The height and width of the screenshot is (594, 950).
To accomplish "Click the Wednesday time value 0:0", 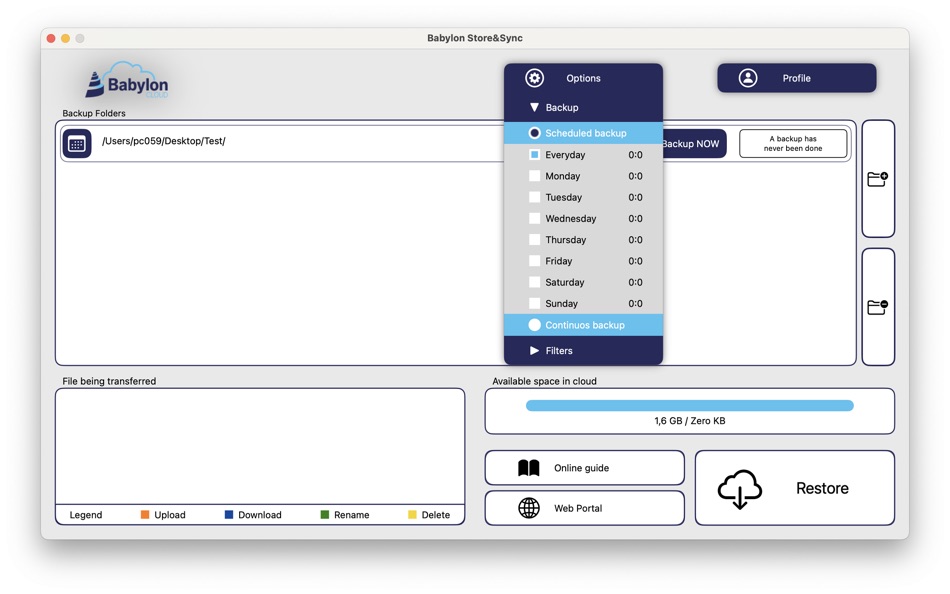I will (635, 218).
